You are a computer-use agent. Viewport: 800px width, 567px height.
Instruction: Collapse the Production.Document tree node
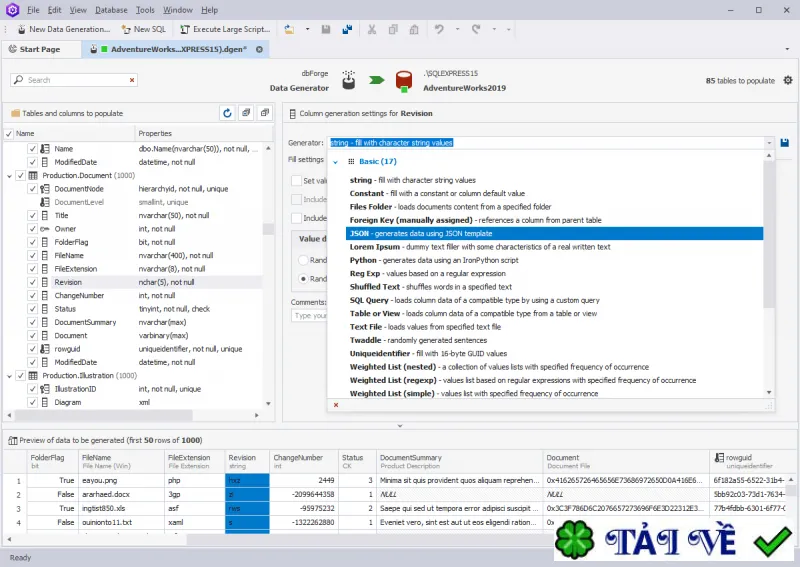(9, 176)
